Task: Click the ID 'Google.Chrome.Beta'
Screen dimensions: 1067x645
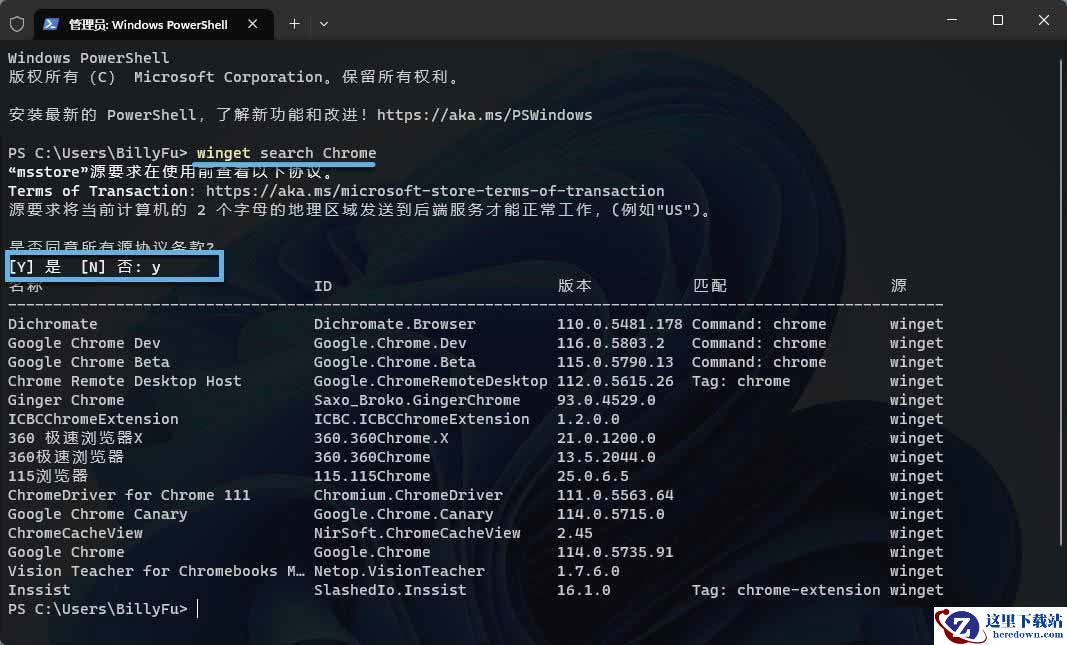Action: pos(395,363)
